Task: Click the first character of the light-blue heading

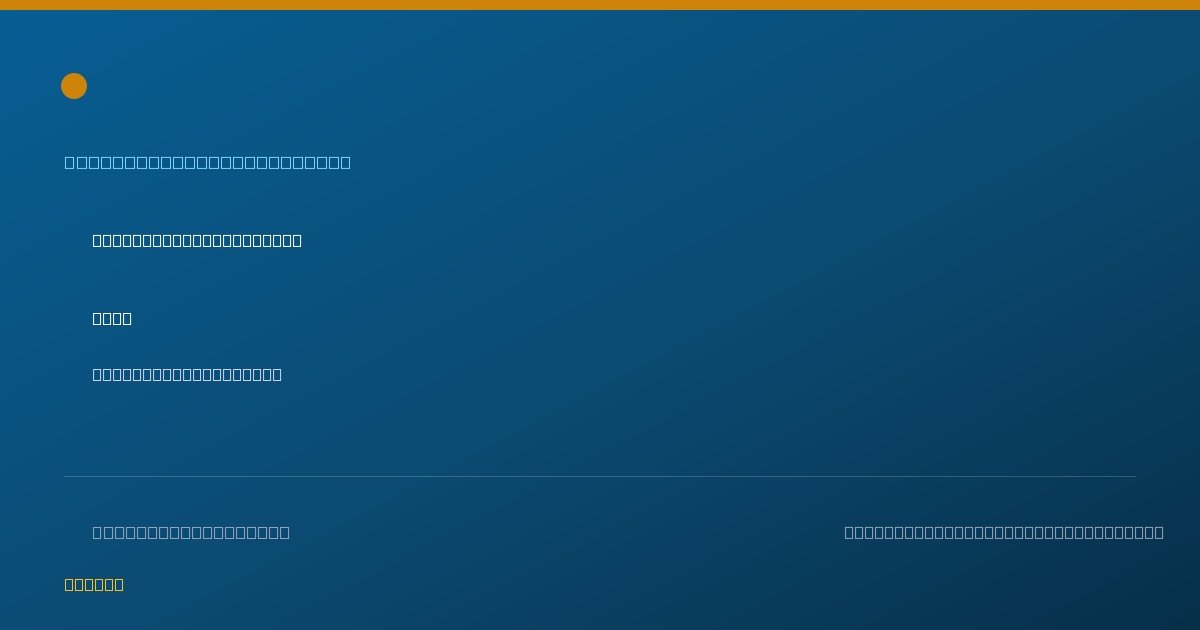Action: (x=69, y=162)
